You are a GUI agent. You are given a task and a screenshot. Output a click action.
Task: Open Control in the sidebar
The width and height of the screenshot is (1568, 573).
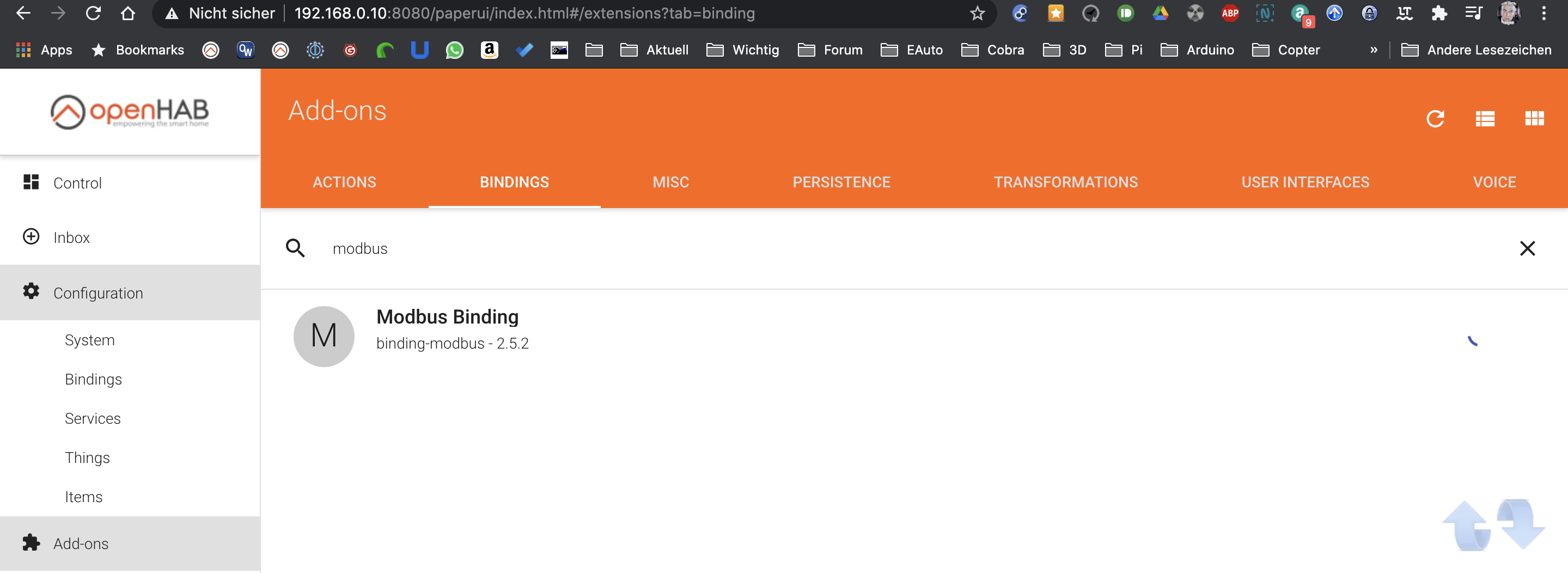pos(130,182)
